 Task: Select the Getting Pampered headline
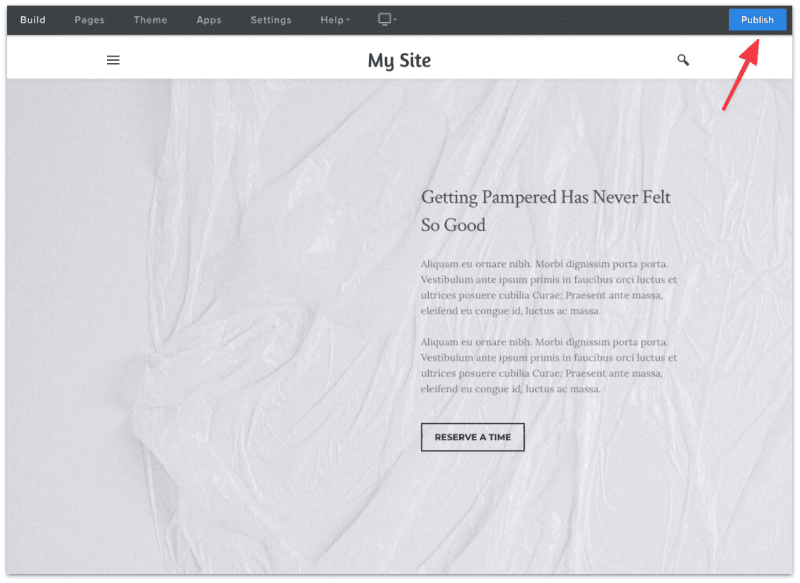click(x=546, y=210)
